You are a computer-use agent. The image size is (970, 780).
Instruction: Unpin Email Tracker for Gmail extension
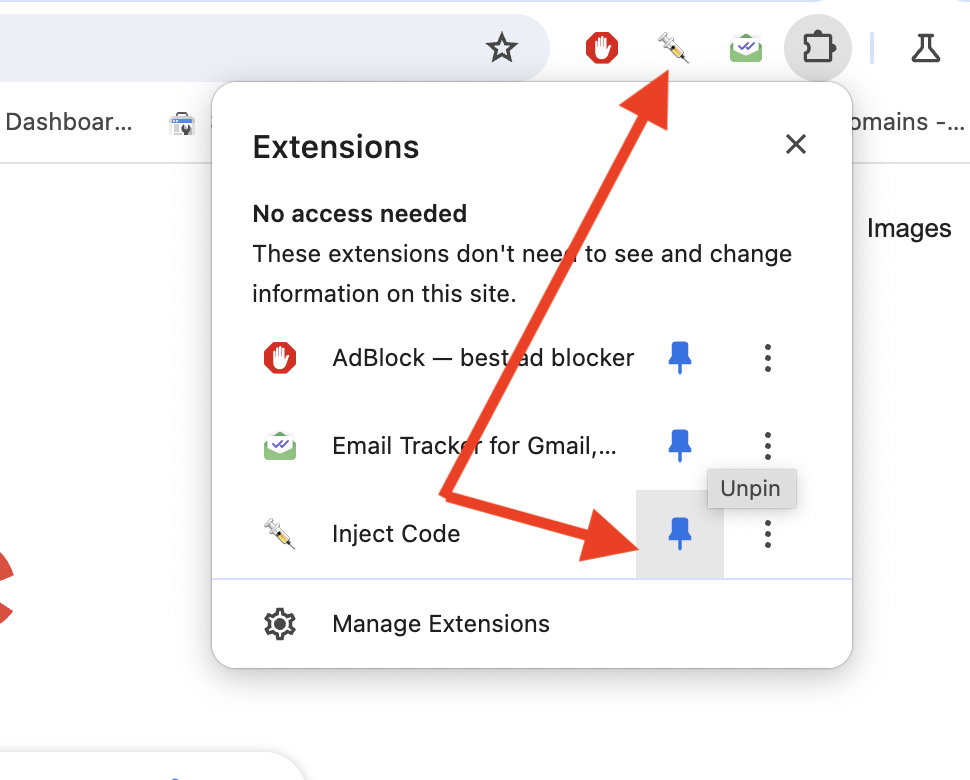tap(679, 445)
